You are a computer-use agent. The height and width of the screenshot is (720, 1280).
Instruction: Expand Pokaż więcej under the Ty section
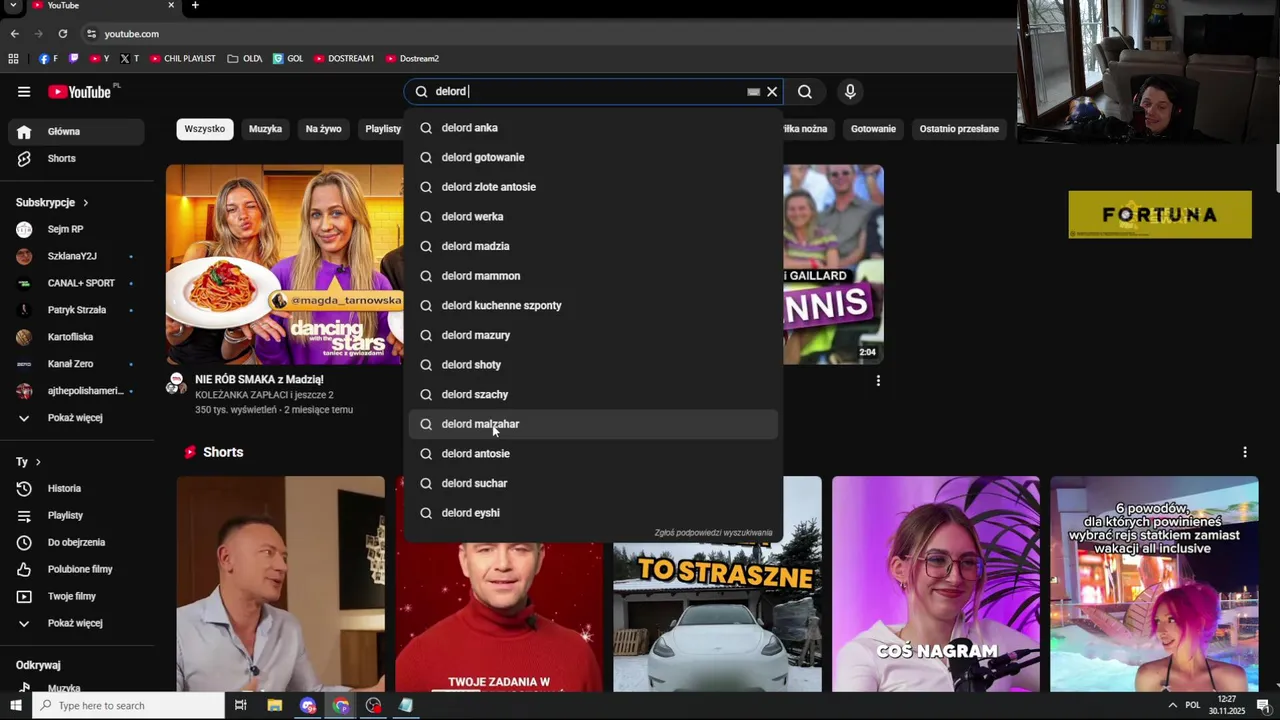(76, 623)
